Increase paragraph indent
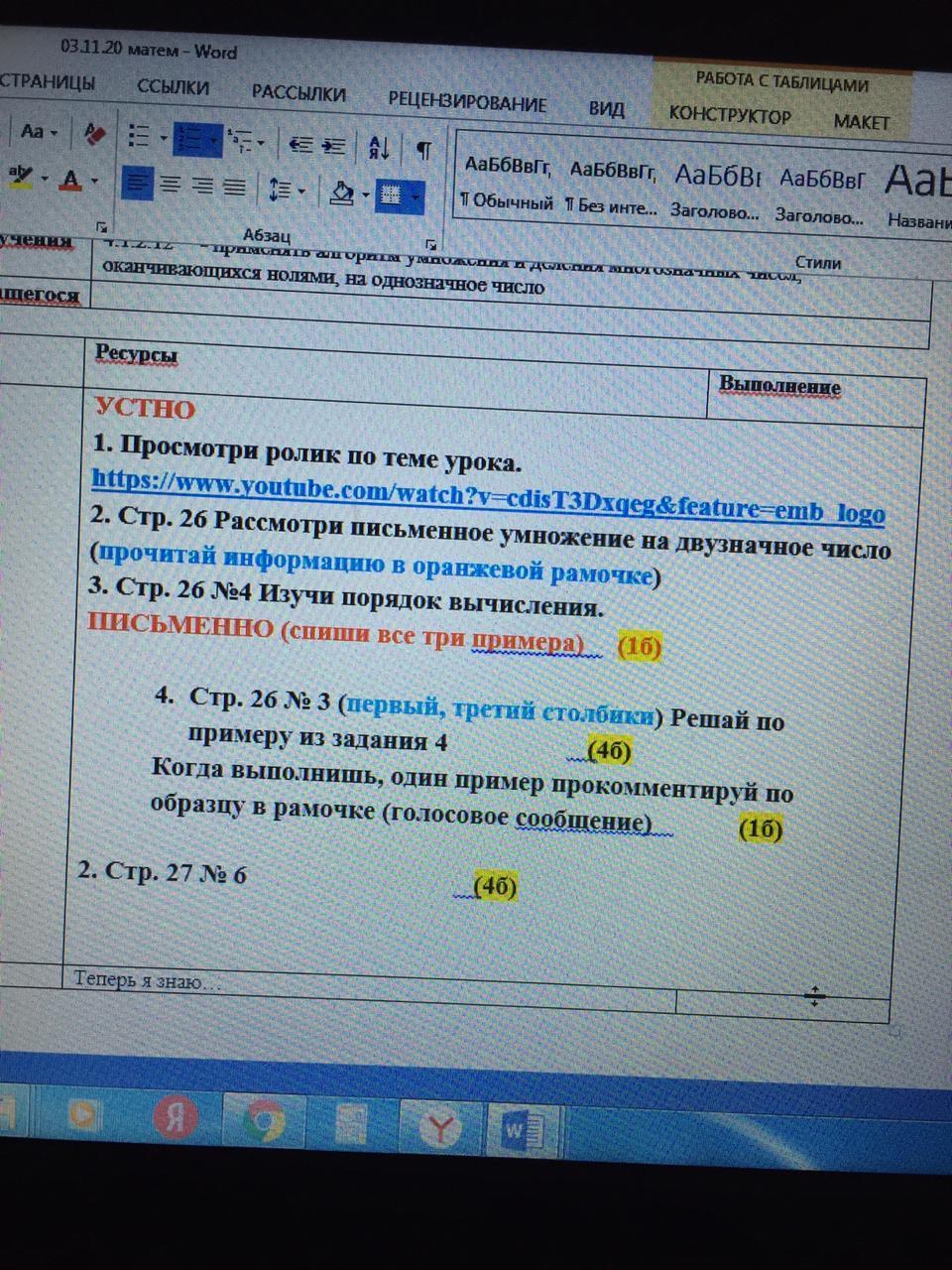Viewport: 952px width, 1270px height. click(334, 146)
